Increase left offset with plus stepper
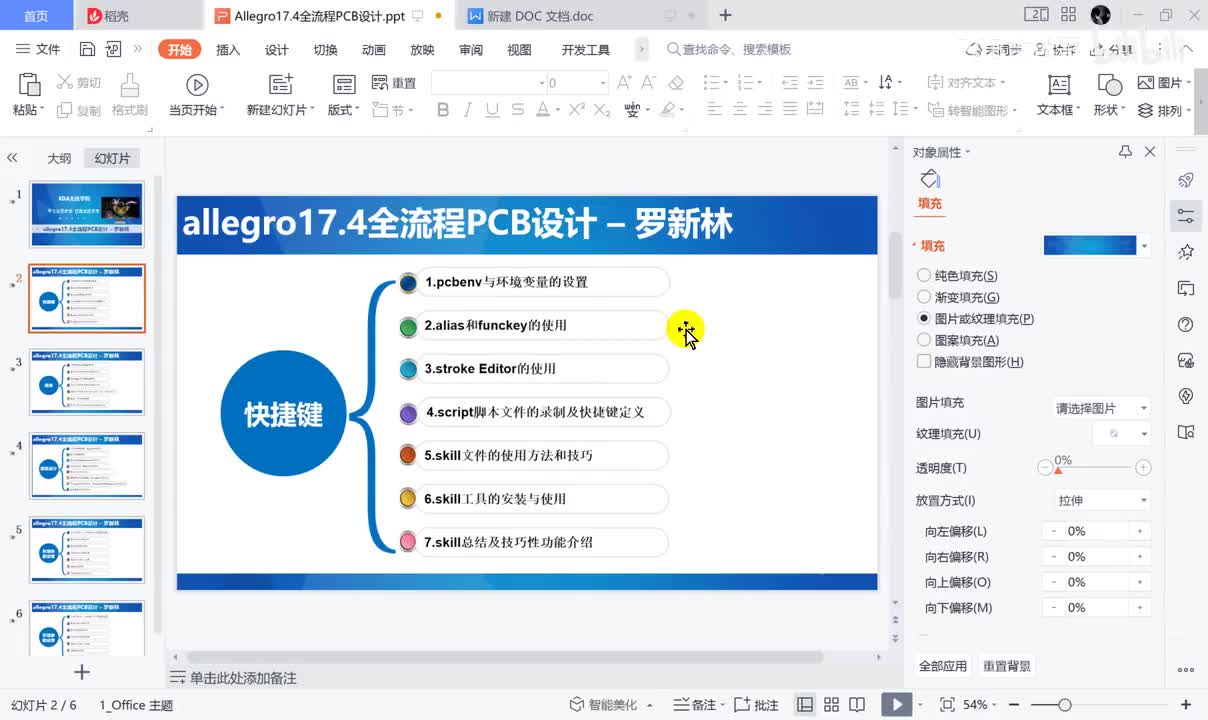This screenshot has height=720, width=1208. [1139, 531]
